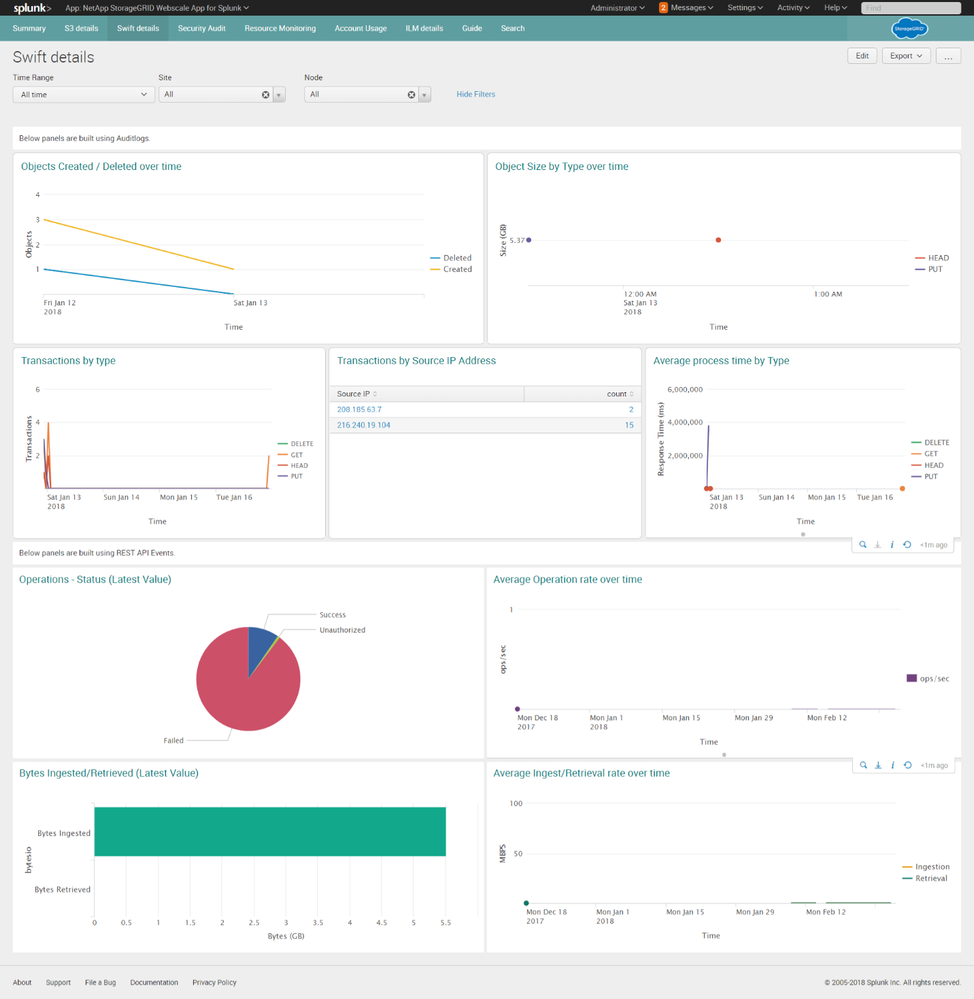Image resolution: width=974 pixels, height=999 pixels.
Task: Click the StorageGRID cloud logo
Action: [x=909, y=29]
